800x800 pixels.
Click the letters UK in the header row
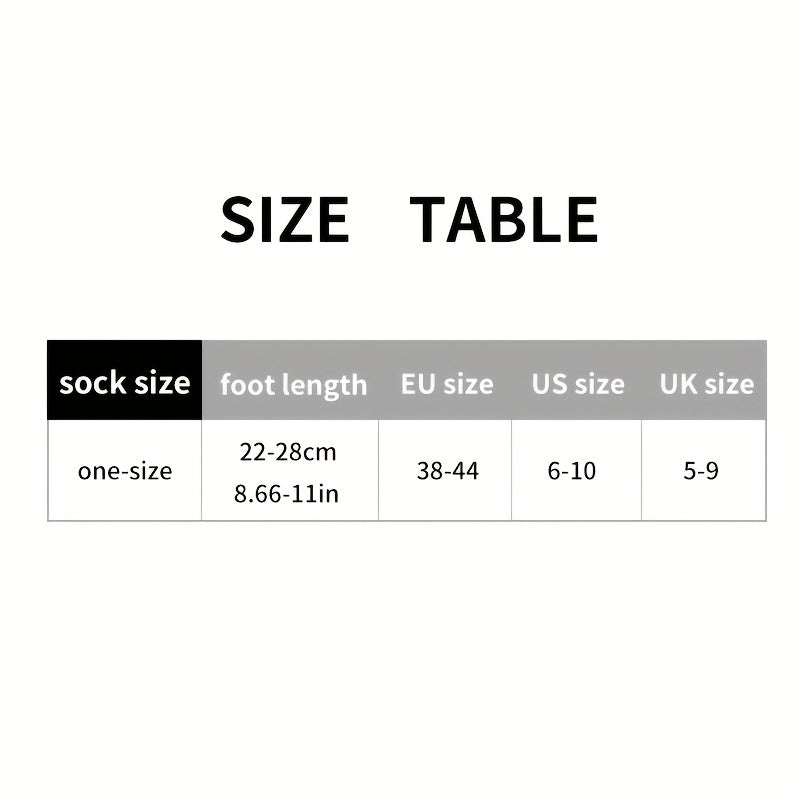coord(677,384)
